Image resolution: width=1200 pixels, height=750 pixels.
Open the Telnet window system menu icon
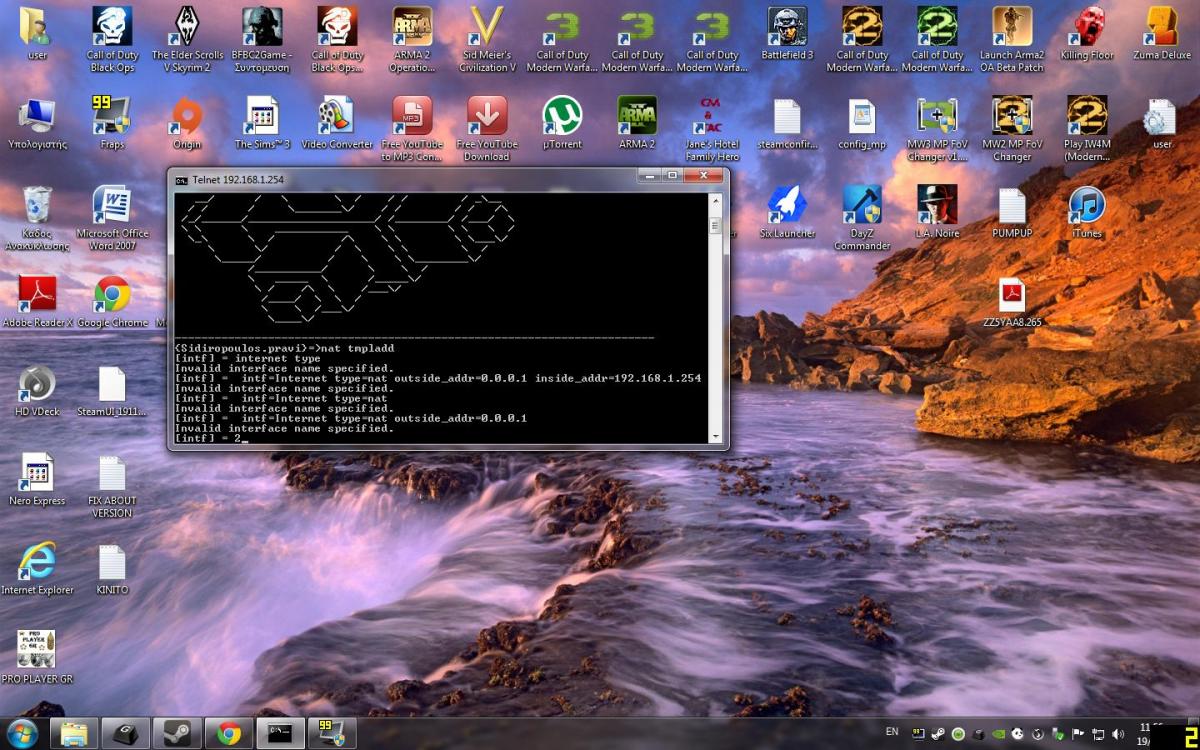coord(182,180)
